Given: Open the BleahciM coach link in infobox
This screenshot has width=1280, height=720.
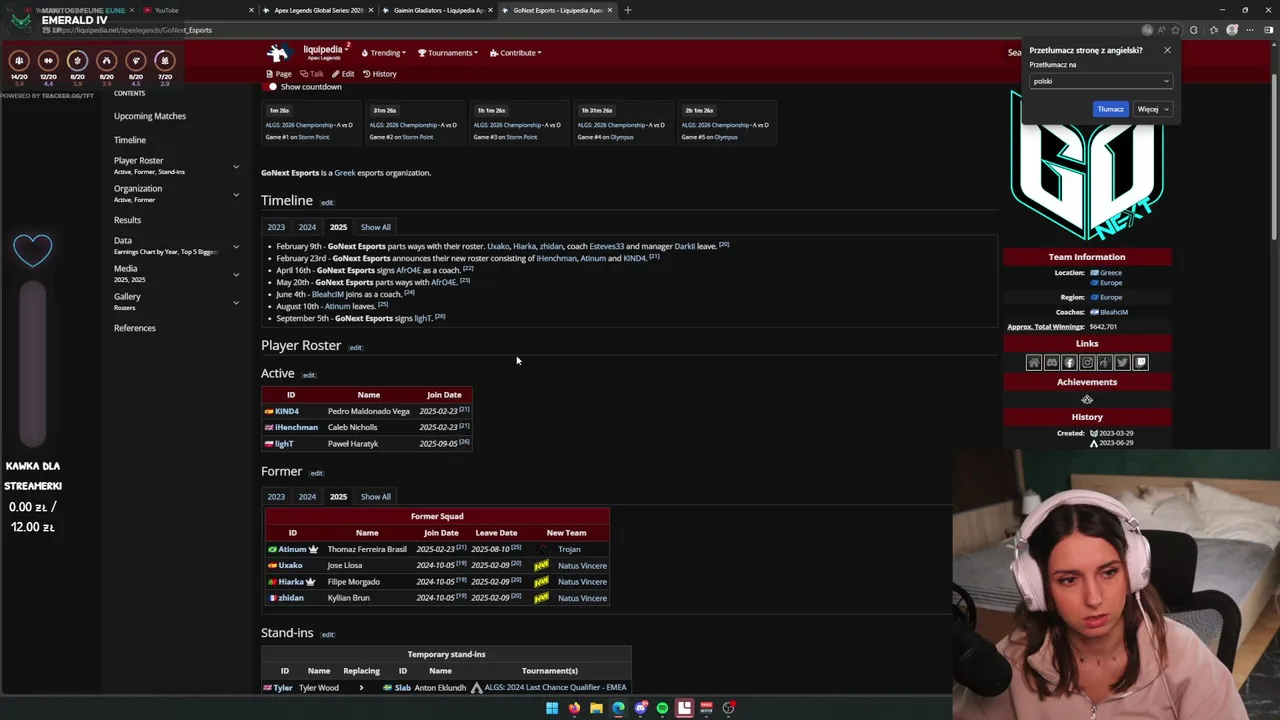Looking at the screenshot, I should click(1114, 312).
